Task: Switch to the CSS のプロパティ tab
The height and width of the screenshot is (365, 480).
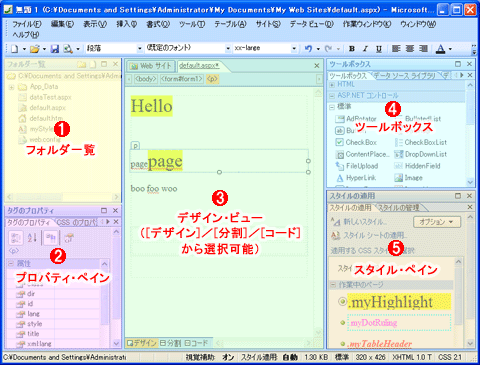Action: [x=77, y=222]
